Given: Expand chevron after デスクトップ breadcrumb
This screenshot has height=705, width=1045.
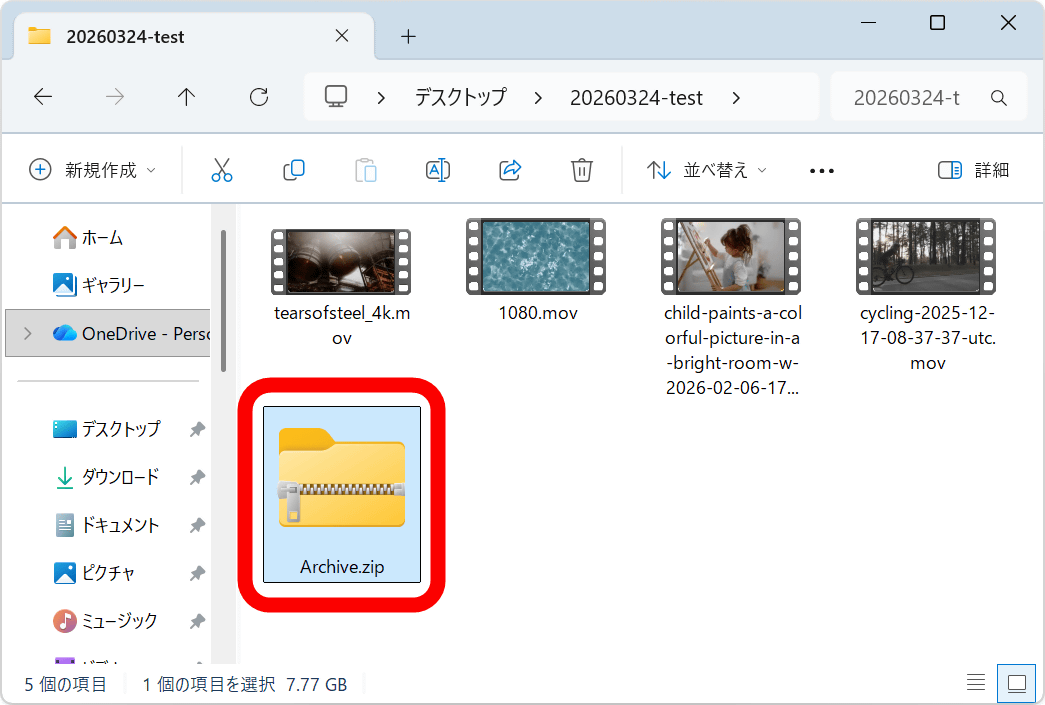Looking at the screenshot, I should pos(538,99).
